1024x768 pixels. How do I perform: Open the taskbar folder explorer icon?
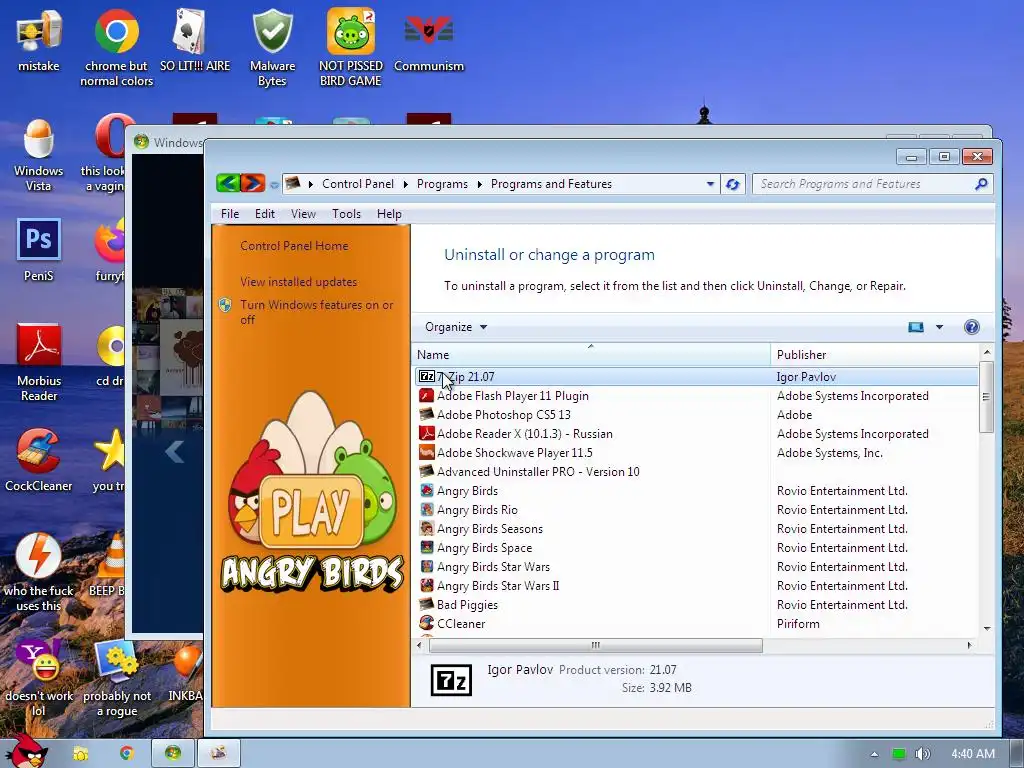(x=81, y=753)
